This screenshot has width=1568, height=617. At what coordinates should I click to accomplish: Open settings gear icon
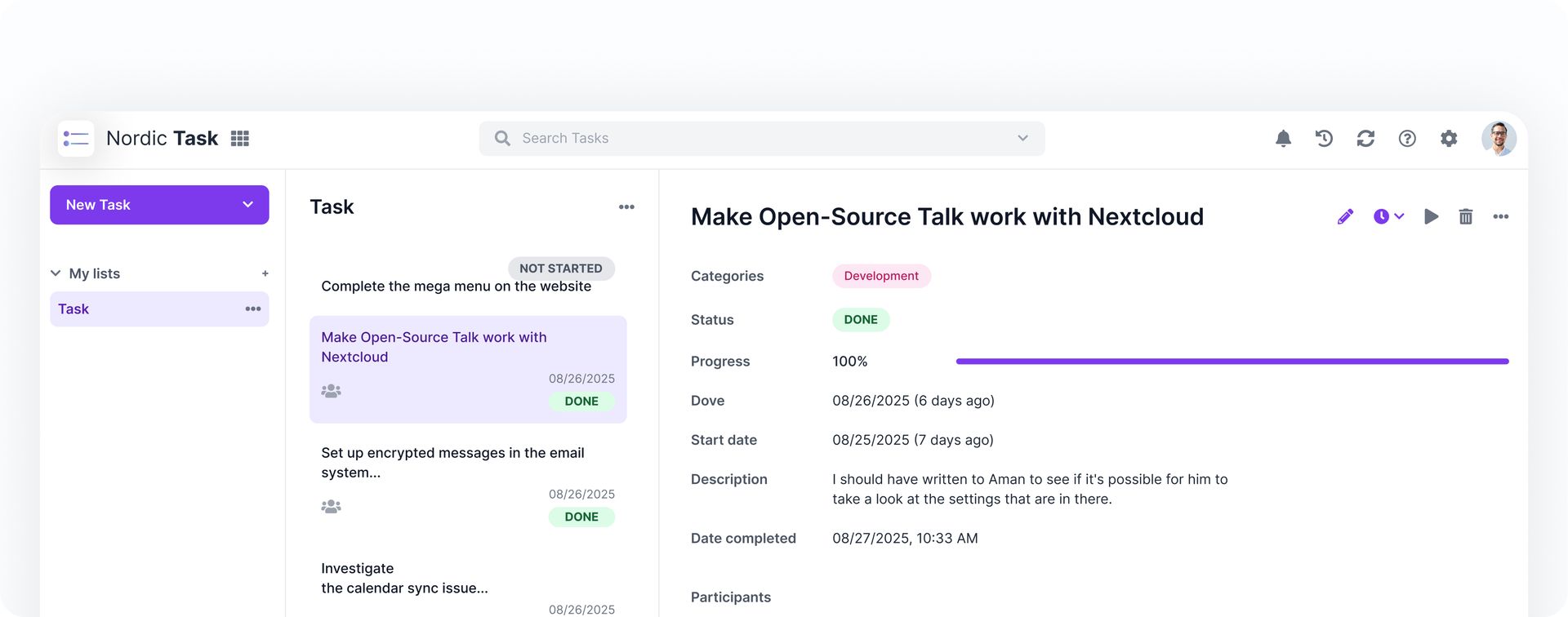point(1449,139)
